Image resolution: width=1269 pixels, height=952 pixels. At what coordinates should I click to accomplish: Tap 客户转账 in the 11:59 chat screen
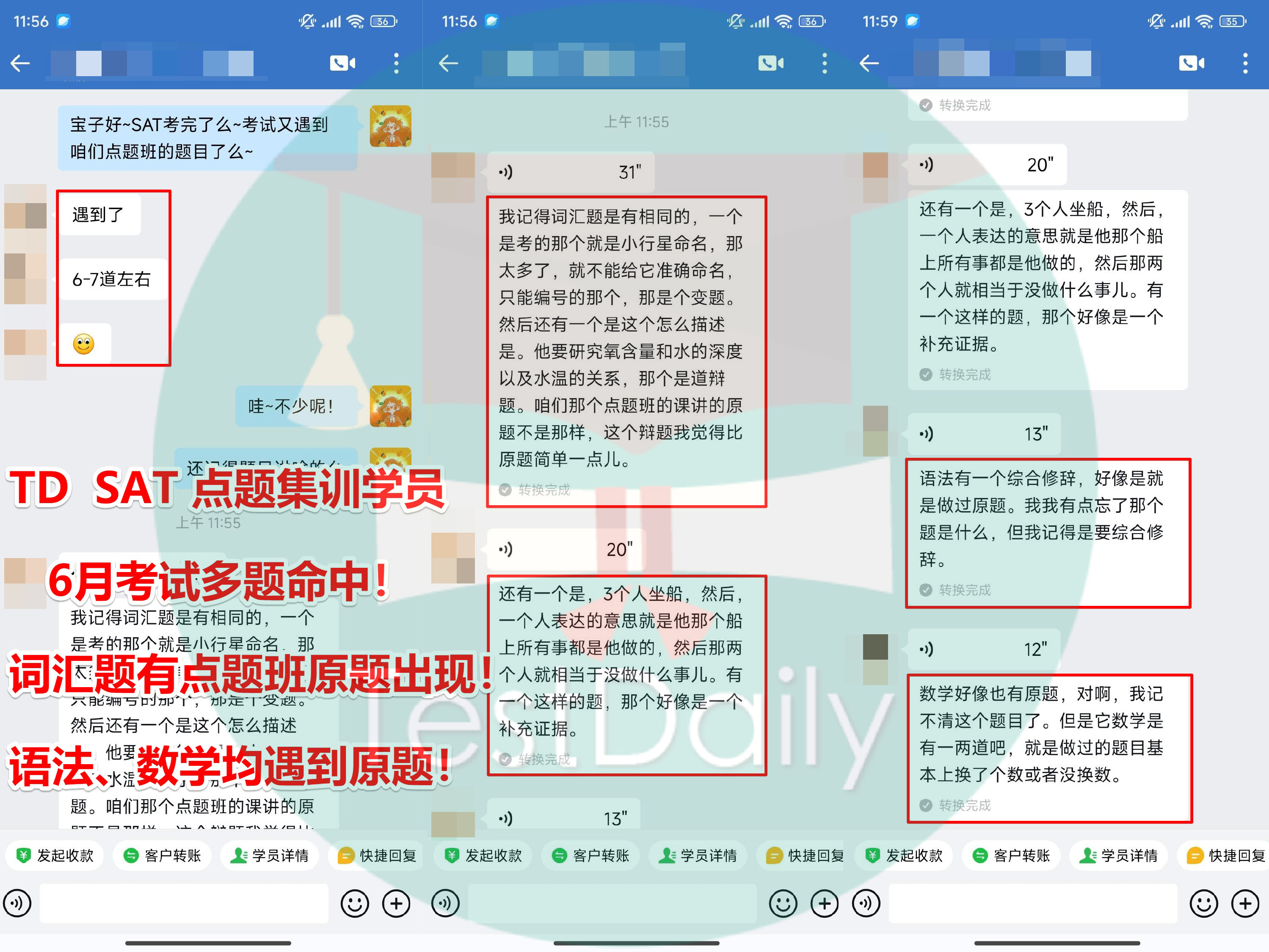[x=1011, y=855]
